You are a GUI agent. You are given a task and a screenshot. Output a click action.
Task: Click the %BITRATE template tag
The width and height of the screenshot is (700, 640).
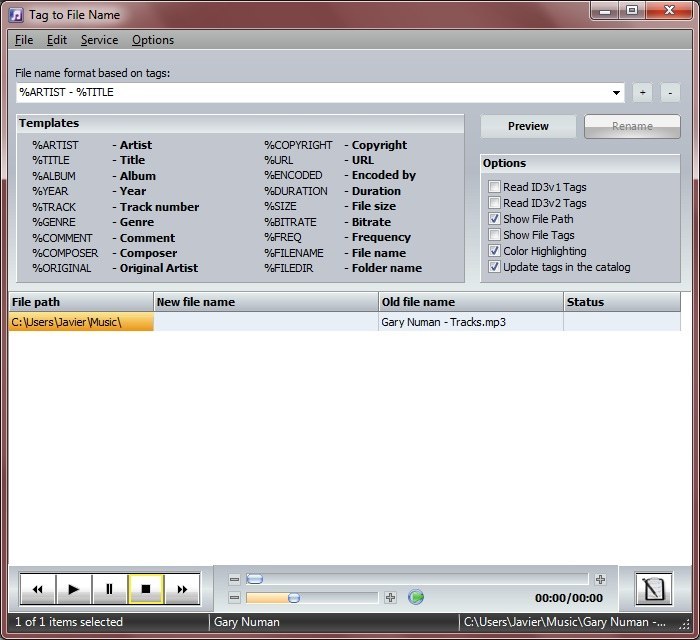coord(290,222)
